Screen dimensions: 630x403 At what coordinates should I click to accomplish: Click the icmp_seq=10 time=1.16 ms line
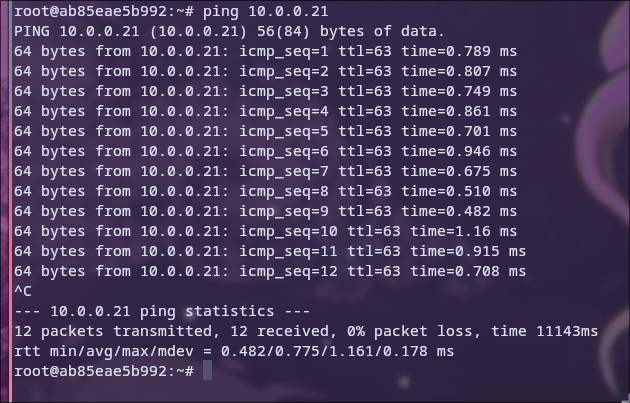coord(266,231)
